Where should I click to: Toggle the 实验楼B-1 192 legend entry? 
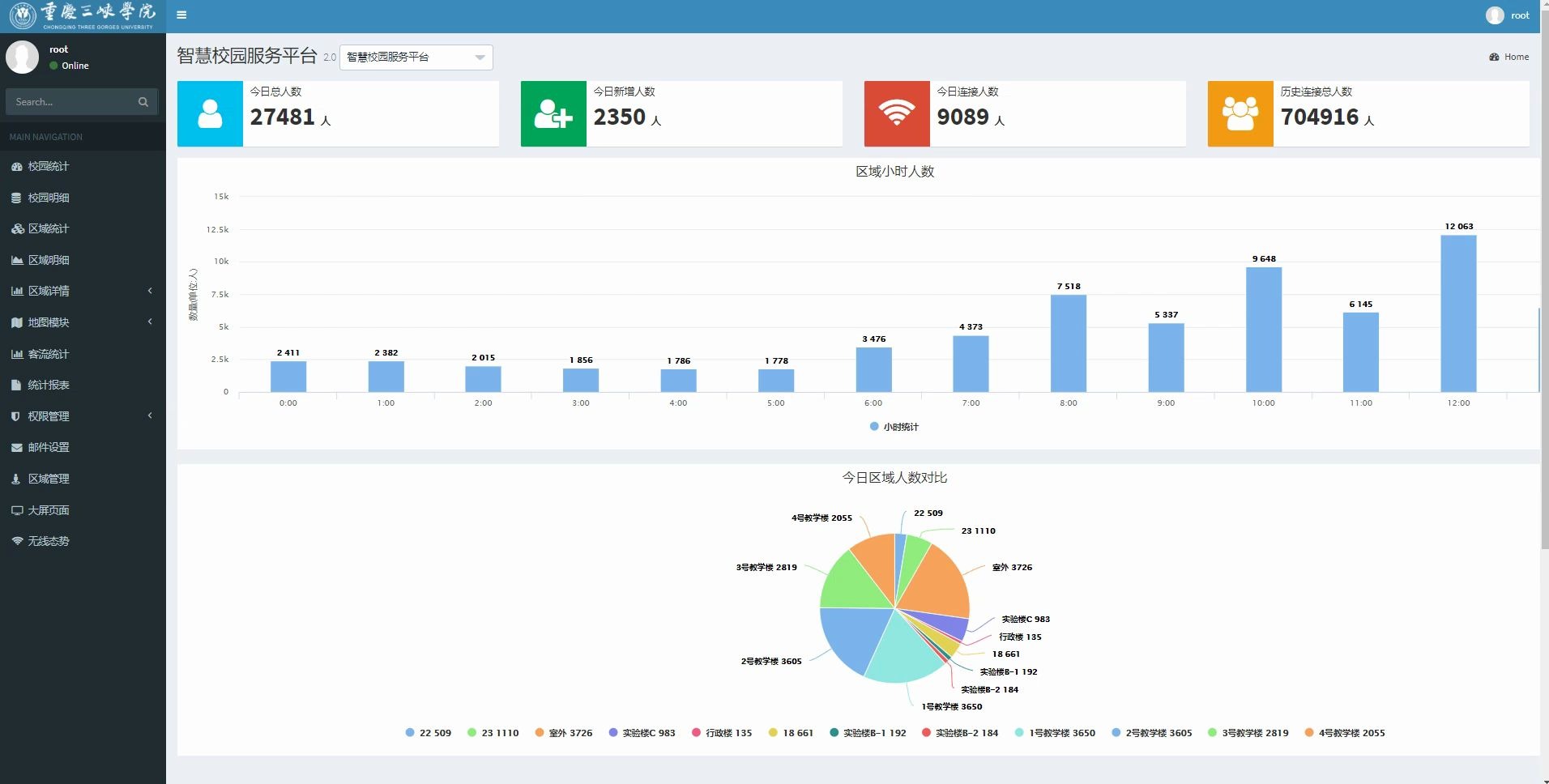868,733
